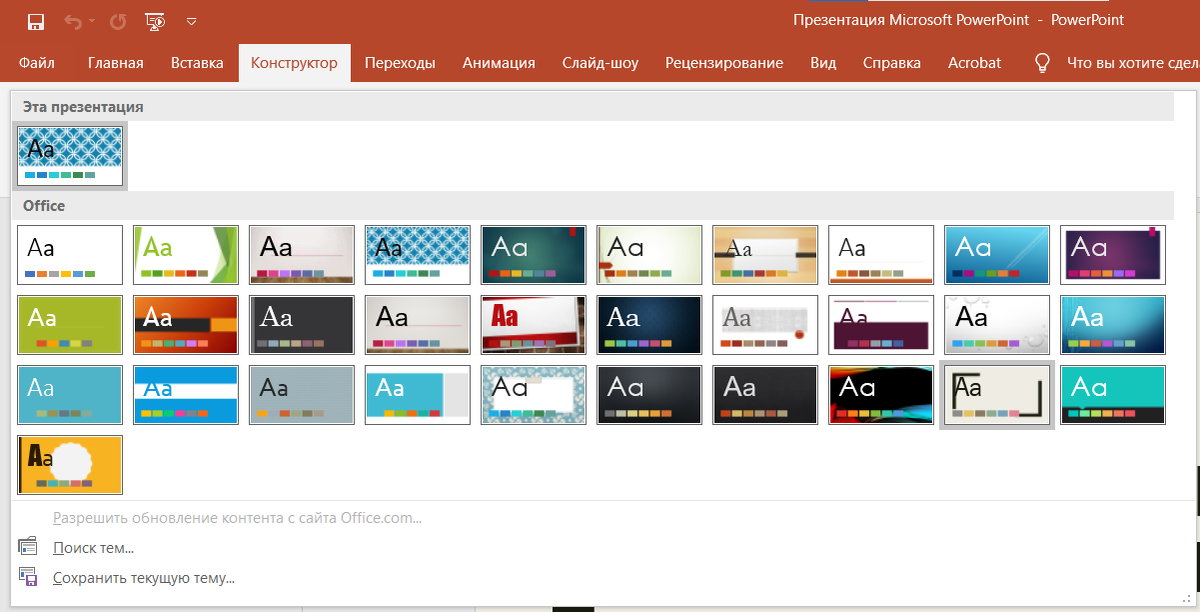This screenshot has height=612, width=1200.
Task: Apply the turquoise theme with dark bottom band
Action: click(x=1114, y=395)
